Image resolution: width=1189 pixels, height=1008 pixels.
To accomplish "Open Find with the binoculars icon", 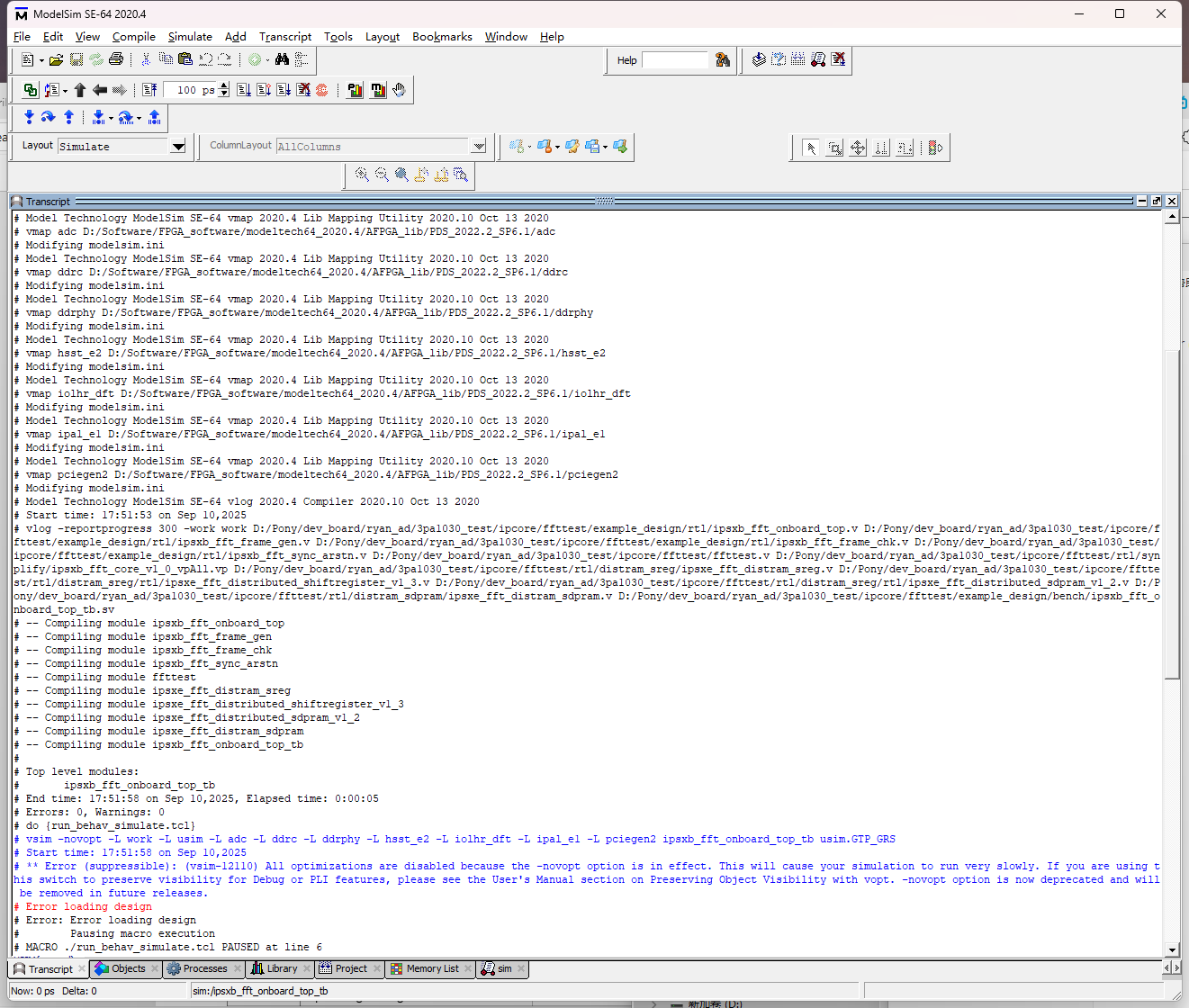I will click(282, 59).
